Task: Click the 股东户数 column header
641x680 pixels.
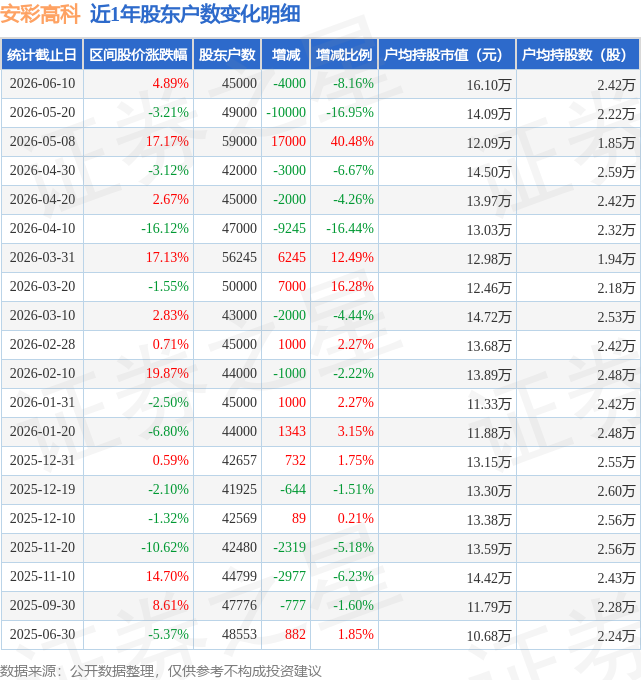Action: [227, 55]
